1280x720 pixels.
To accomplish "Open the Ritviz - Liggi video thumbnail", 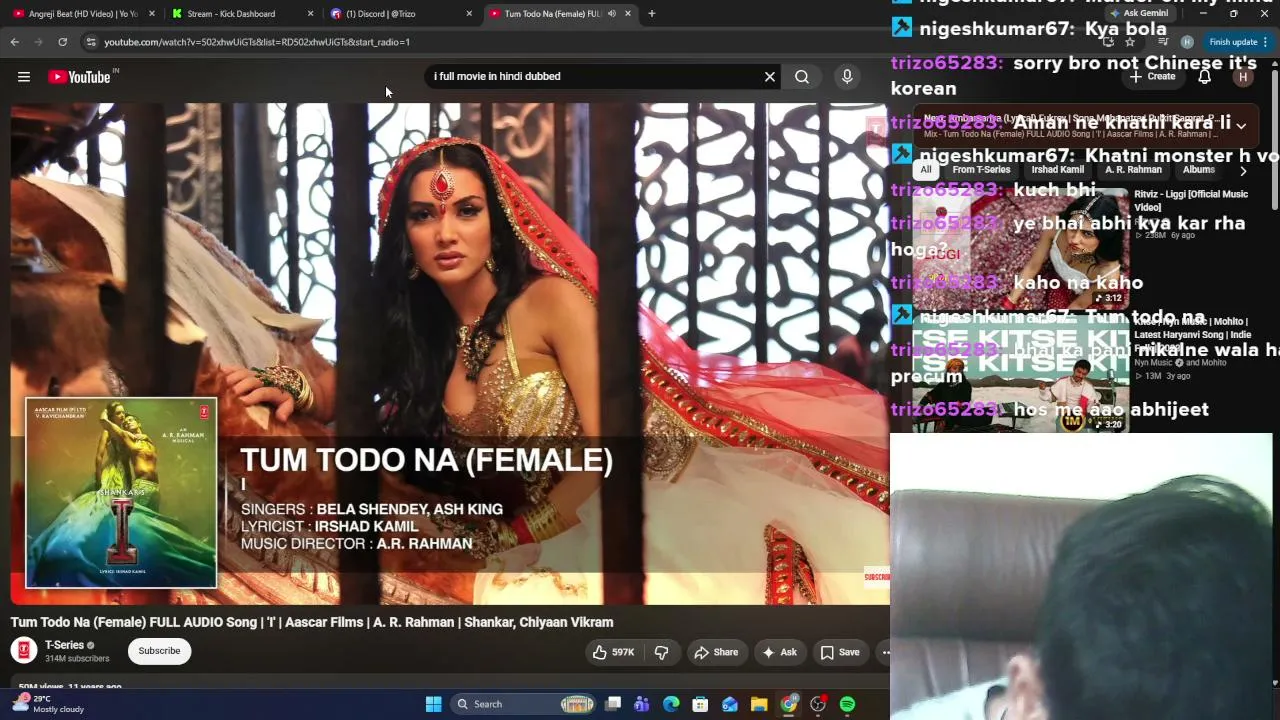I will 1020,248.
